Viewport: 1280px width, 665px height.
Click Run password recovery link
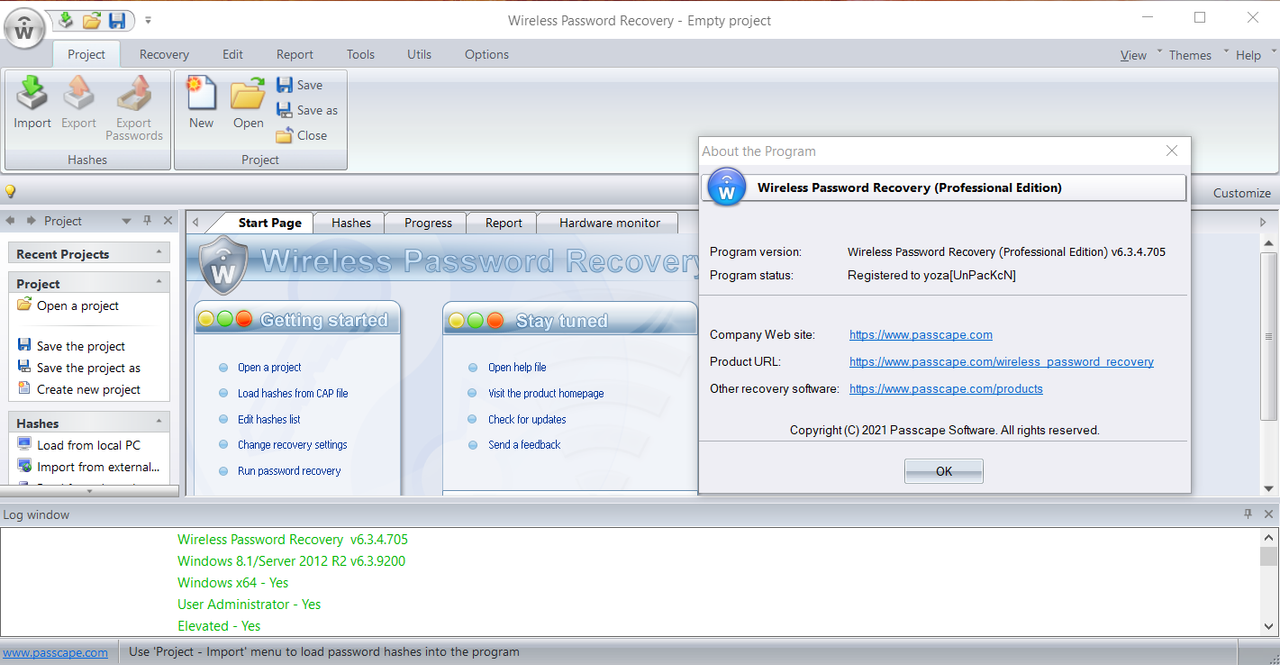click(x=289, y=471)
